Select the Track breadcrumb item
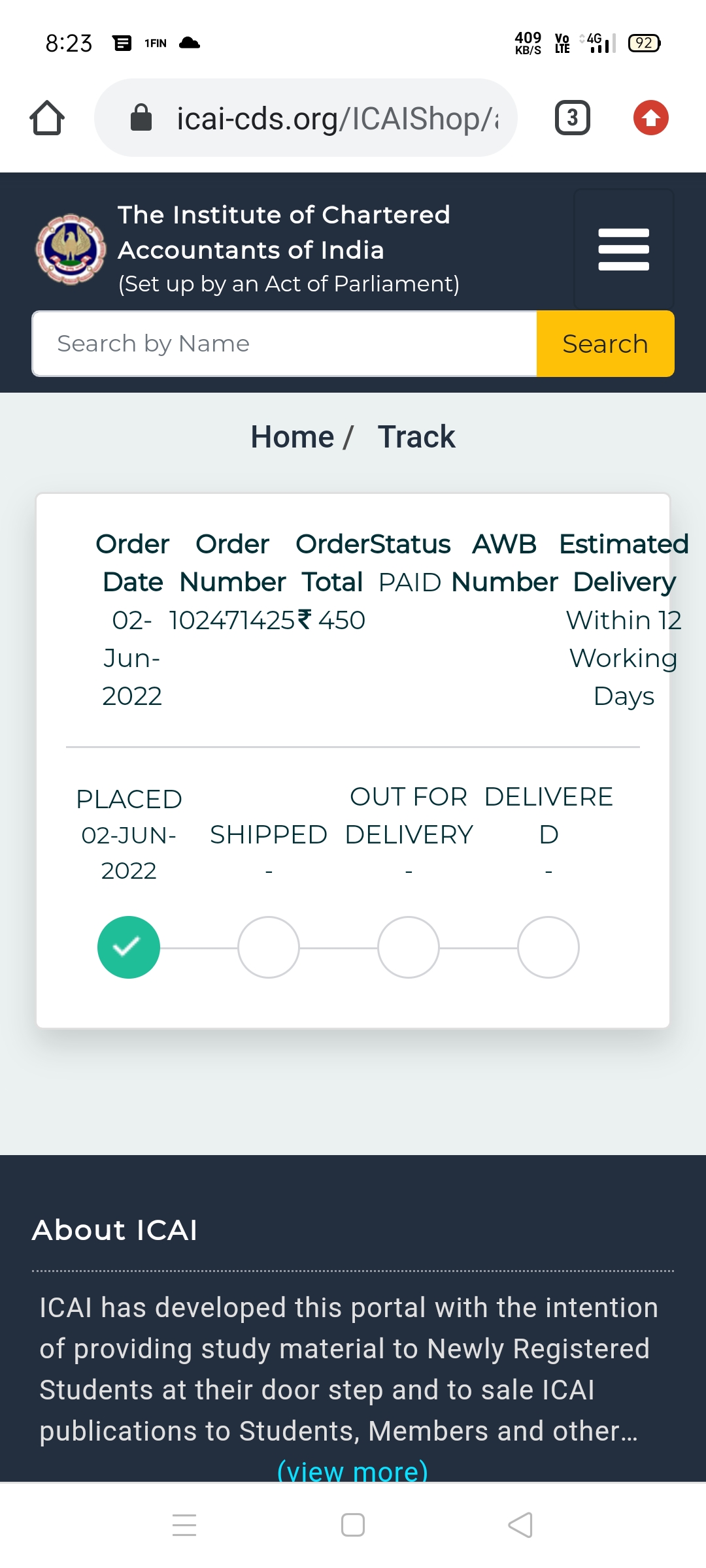This screenshot has width=706, height=1568. pyautogui.click(x=416, y=437)
